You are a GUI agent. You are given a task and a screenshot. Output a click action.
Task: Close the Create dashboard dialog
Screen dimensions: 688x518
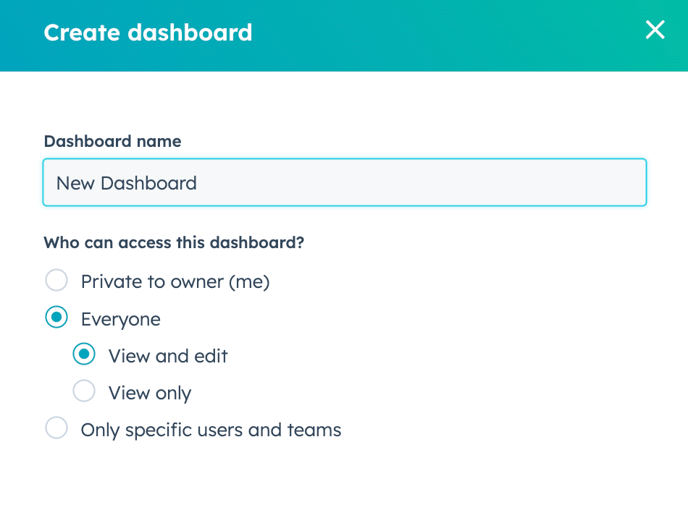(655, 30)
